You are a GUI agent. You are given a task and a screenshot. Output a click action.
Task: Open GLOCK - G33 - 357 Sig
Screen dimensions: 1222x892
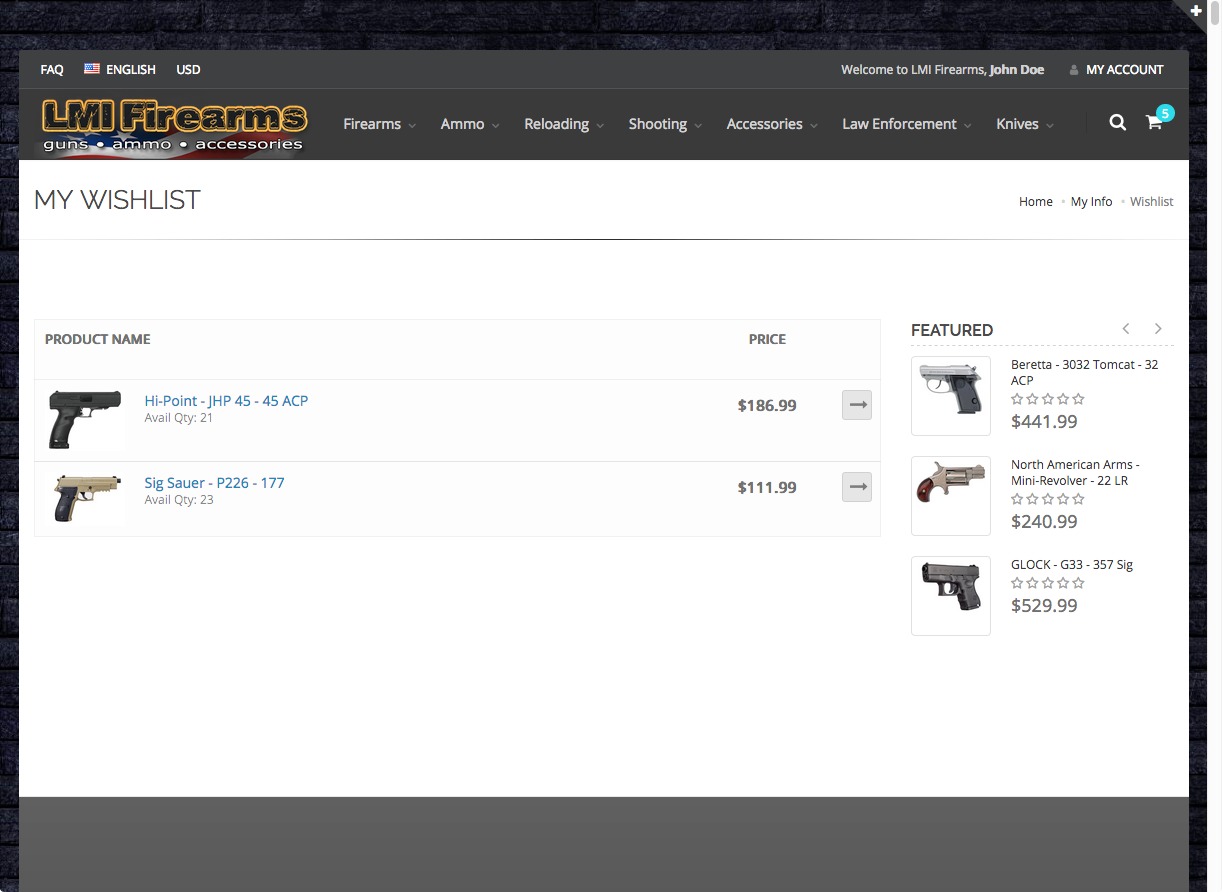coord(1072,564)
